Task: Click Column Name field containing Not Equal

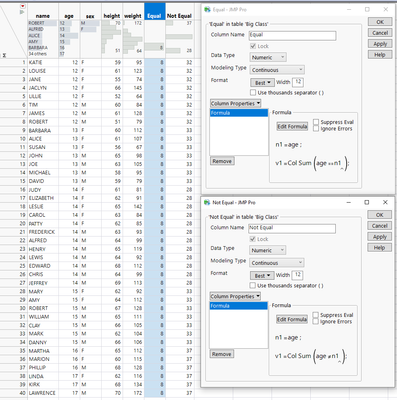Action: [292, 228]
